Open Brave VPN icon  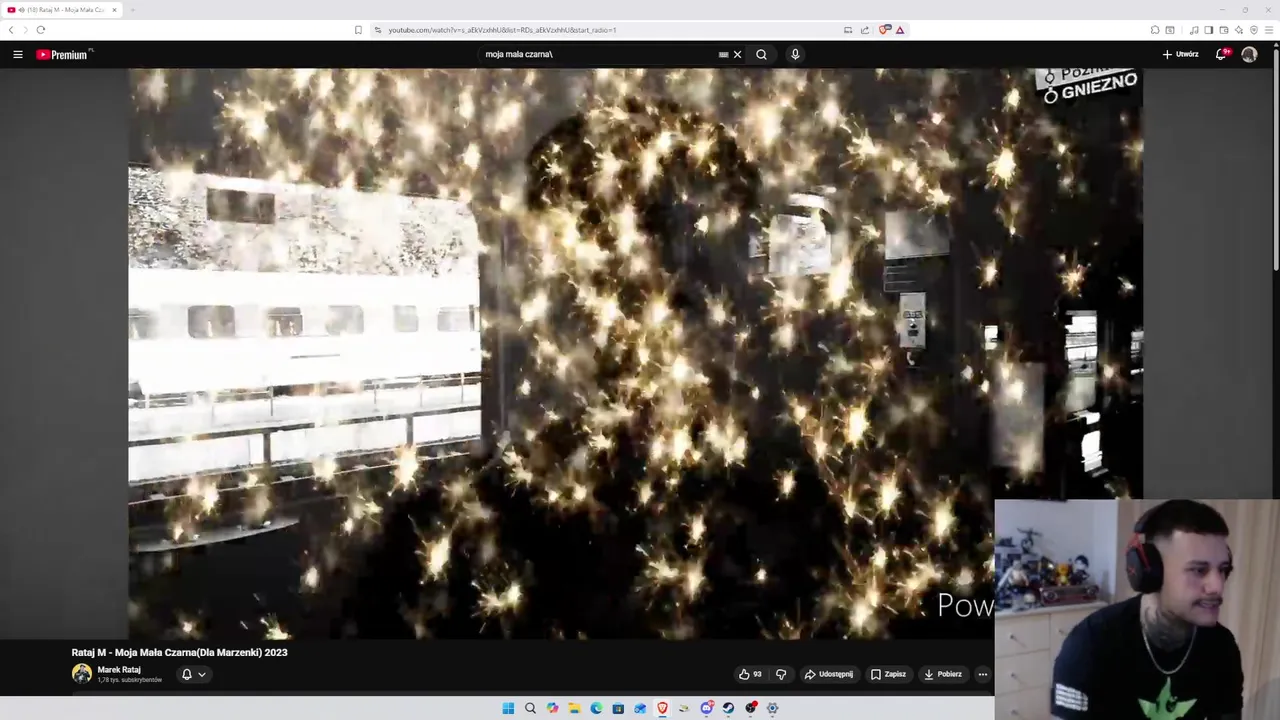point(1254,30)
